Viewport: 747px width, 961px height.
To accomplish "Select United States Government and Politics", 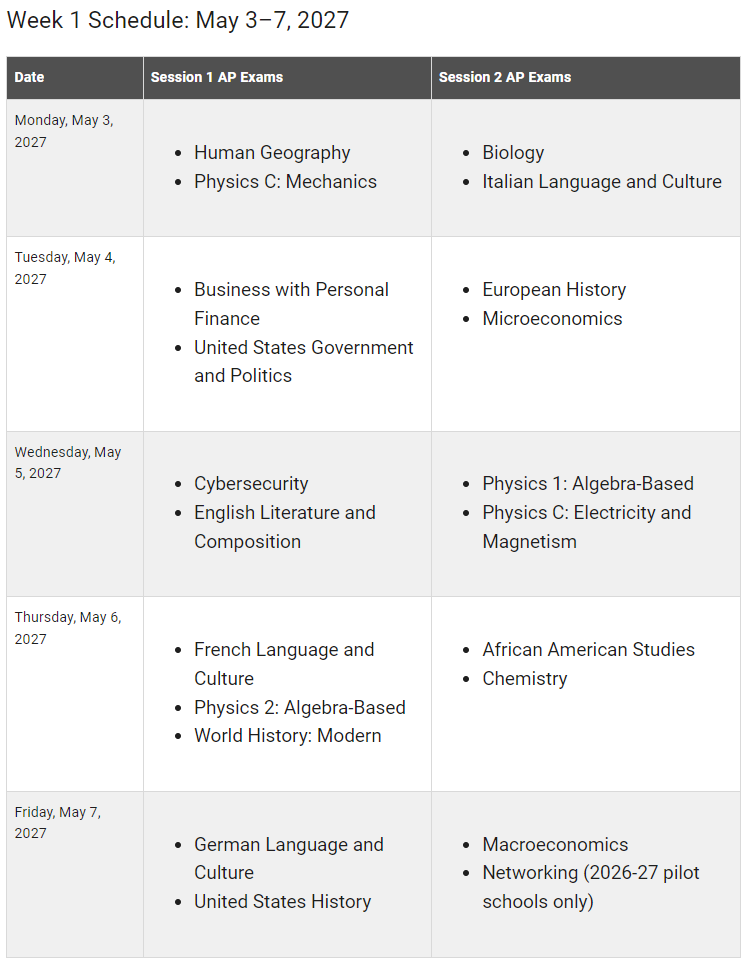I will coord(304,362).
